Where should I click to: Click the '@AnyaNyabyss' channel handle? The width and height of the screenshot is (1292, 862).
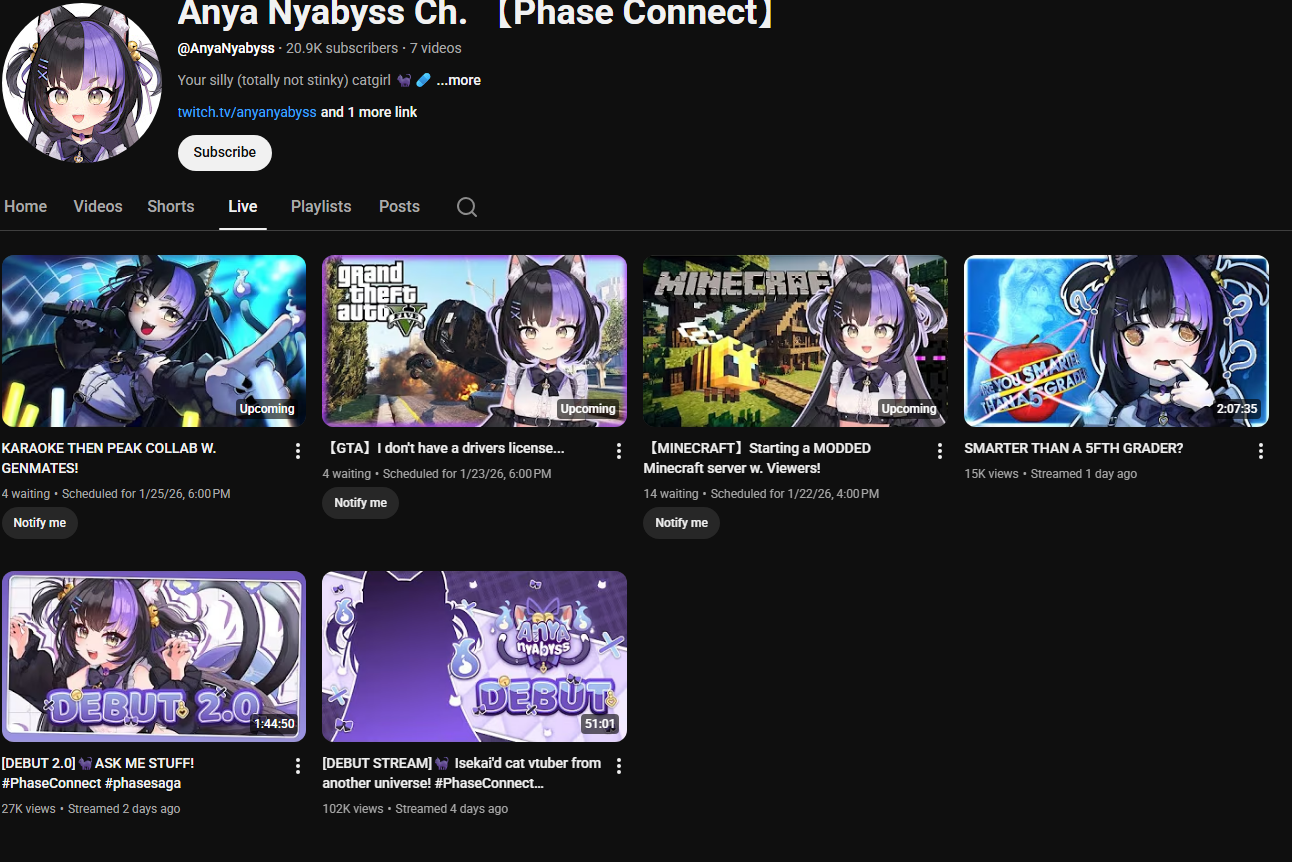[x=226, y=48]
